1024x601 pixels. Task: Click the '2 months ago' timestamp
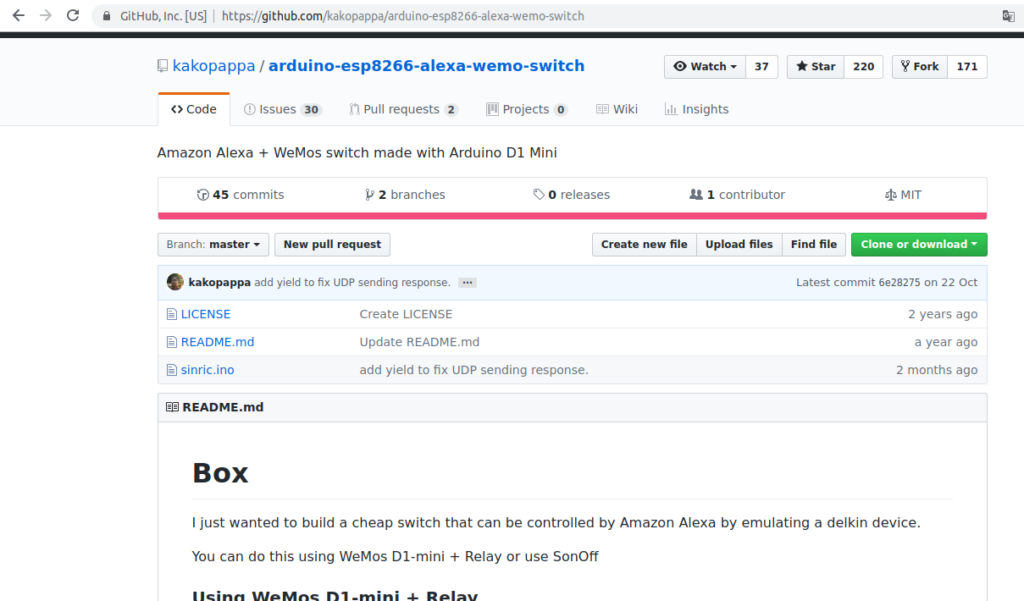pyautogui.click(x=936, y=370)
